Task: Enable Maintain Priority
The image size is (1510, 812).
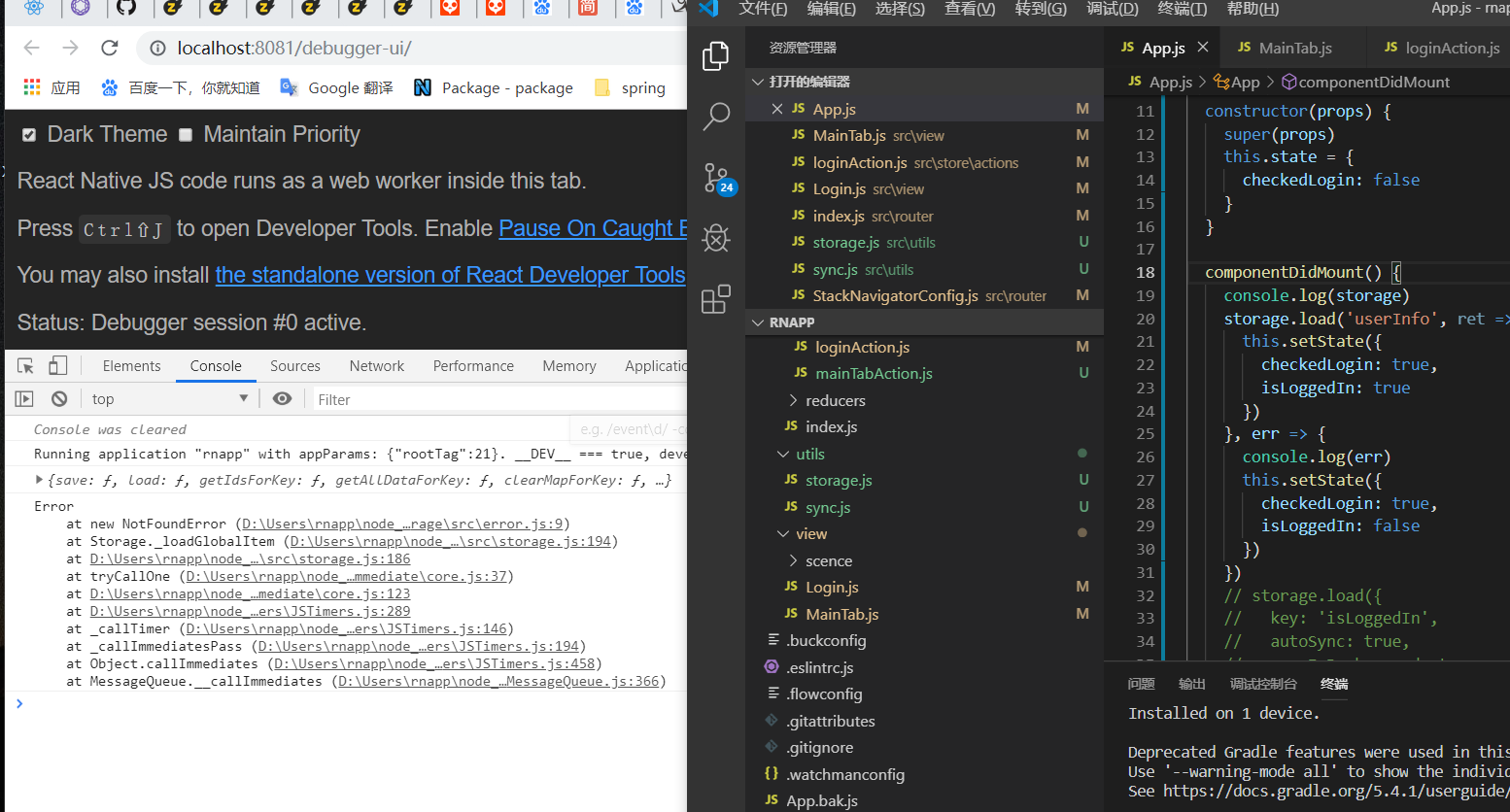Action: click(185, 134)
